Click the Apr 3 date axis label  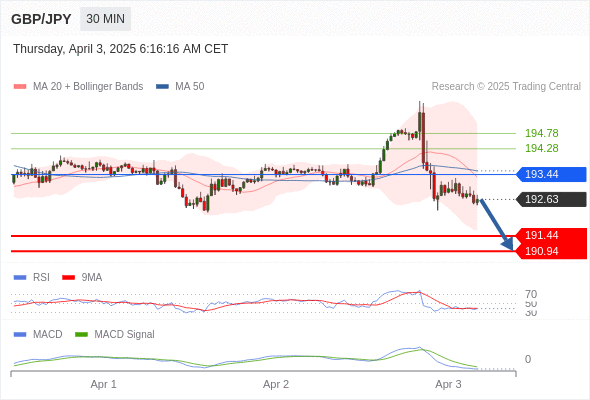point(448,385)
